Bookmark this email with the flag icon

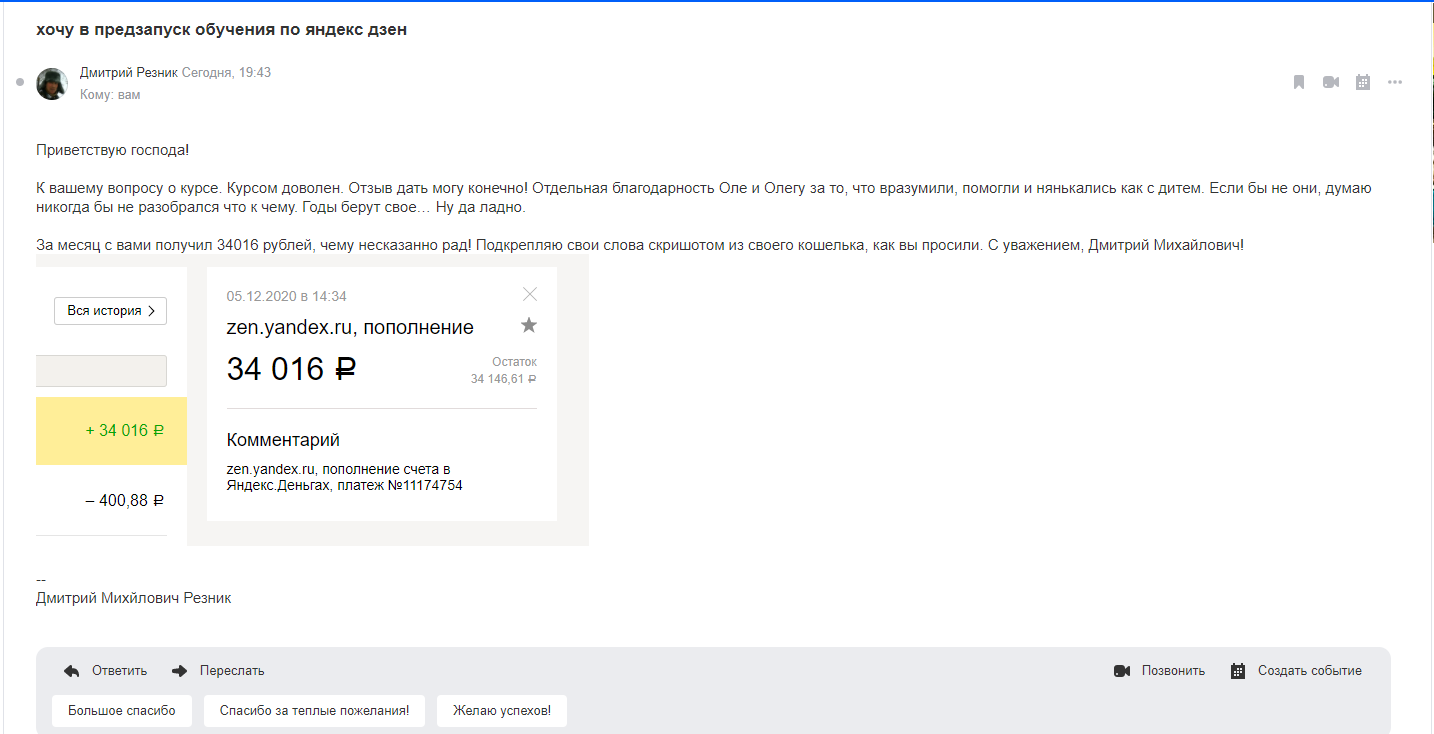(x=1299, y=82)
